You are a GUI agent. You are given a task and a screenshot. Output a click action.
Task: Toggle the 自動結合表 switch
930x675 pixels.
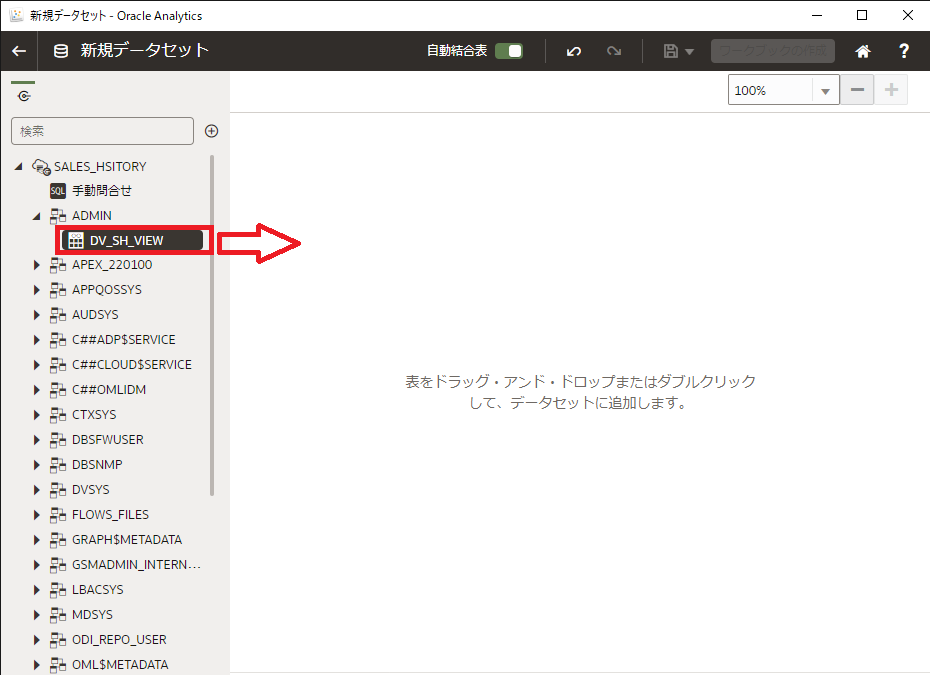[509, 51]
